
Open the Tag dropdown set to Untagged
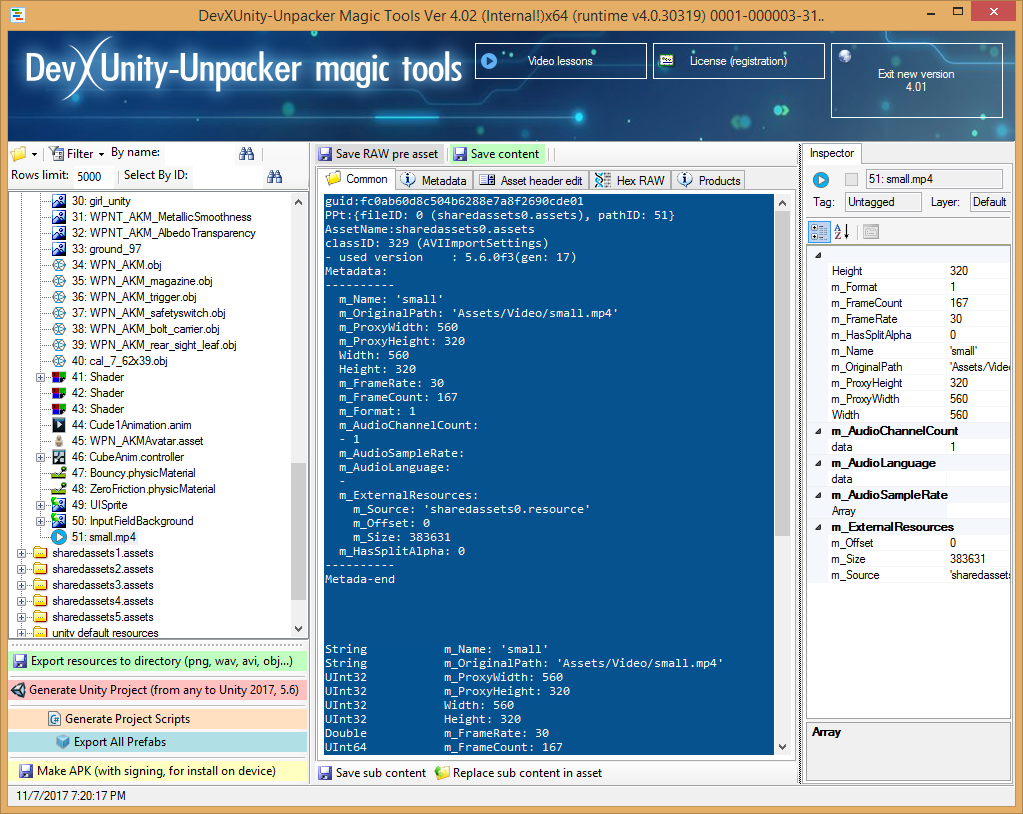[883, 202]
